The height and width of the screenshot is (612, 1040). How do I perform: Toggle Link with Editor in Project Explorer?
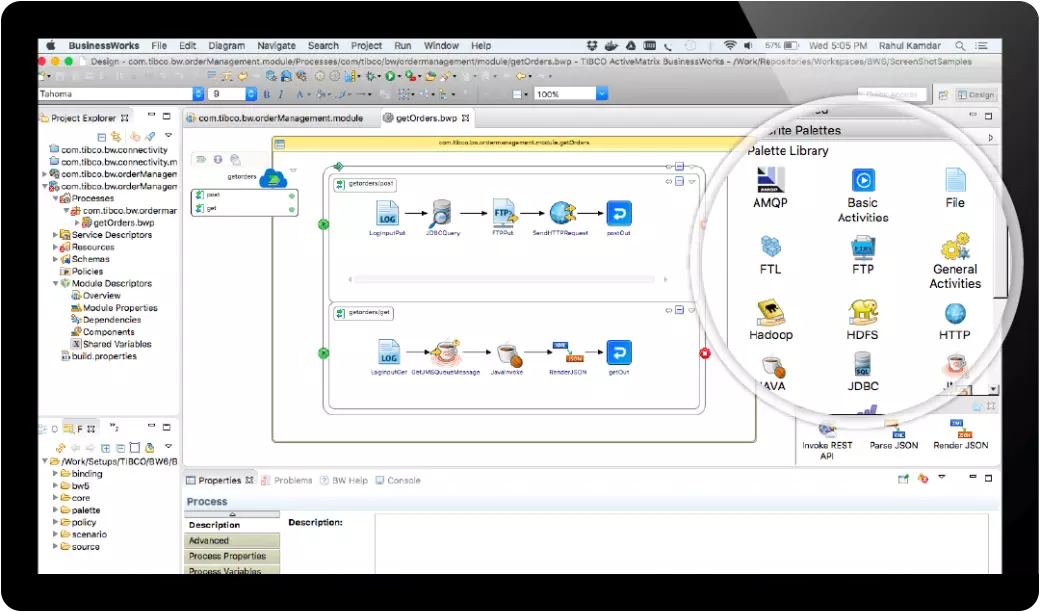click(x=116, y=137)
